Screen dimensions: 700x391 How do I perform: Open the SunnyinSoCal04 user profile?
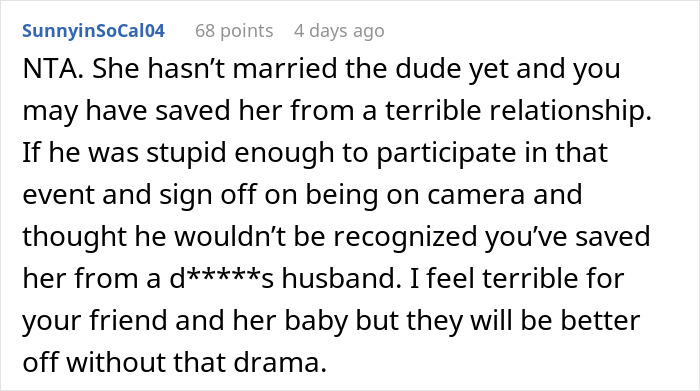[x=93, y=31]
